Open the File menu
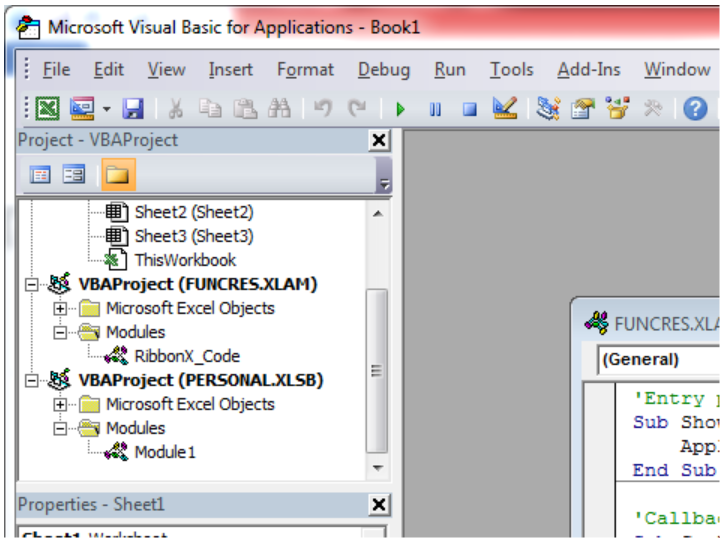This screenshot has width=724, height=543. coord(56,70)
